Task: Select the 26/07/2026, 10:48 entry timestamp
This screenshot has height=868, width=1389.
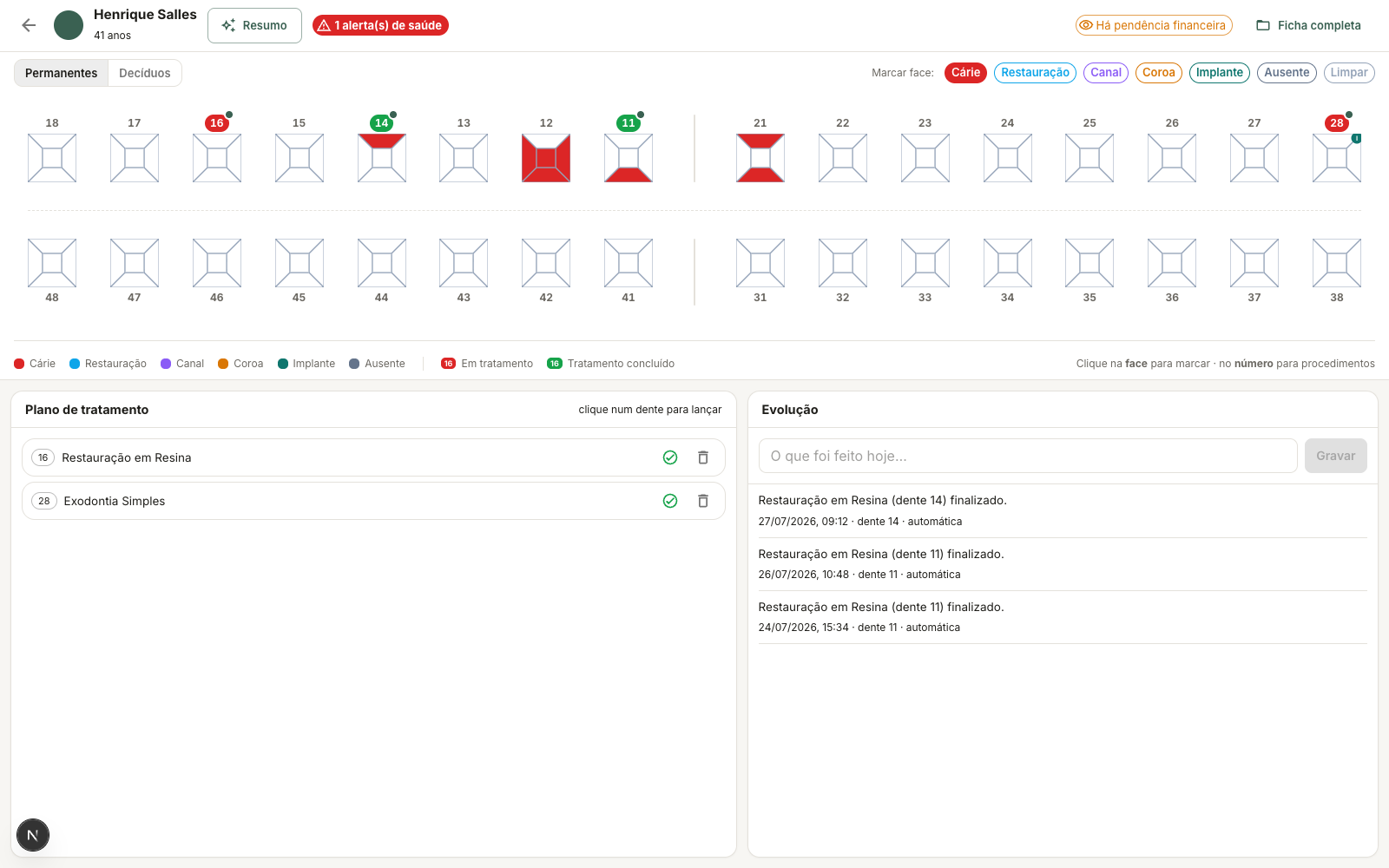Action: (x=804, y=575)
